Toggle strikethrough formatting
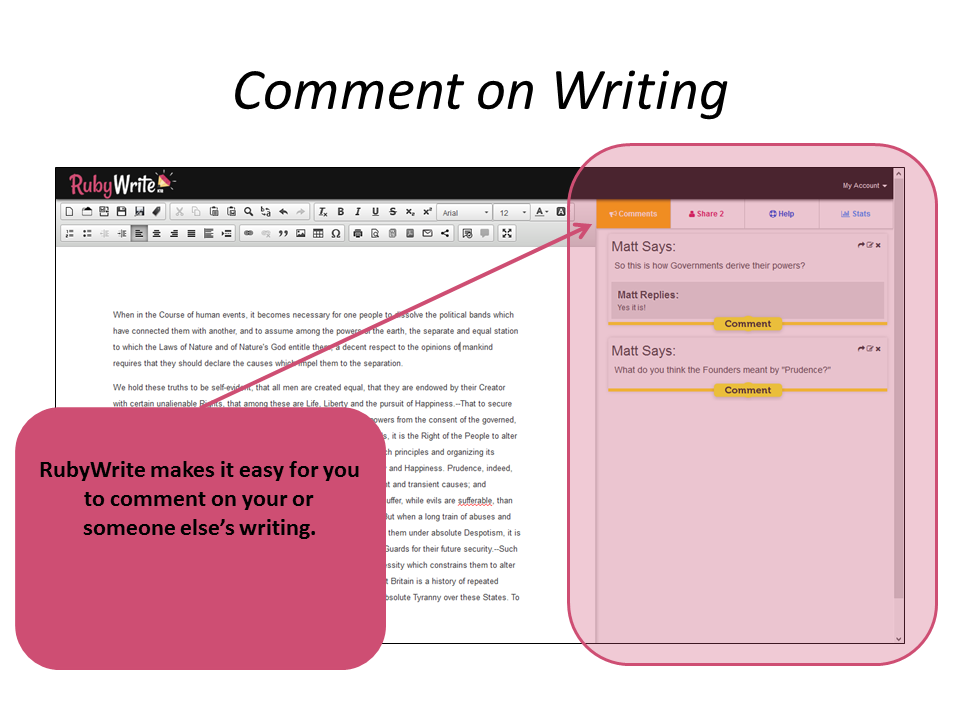960x720 pixels. (x=392, y=212)
